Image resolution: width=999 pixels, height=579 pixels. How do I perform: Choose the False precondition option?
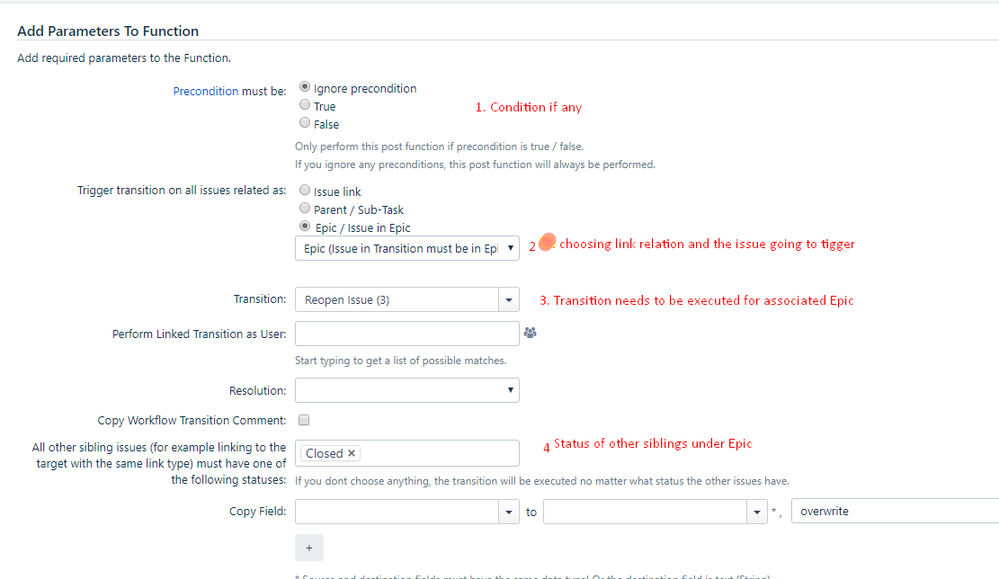coord(305,122)
